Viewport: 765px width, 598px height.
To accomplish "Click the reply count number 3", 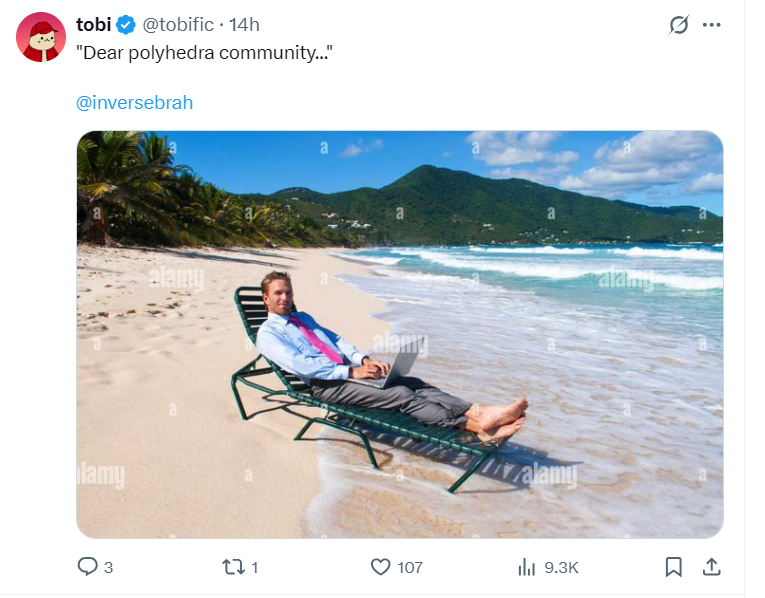I will (x=108, y=567).
